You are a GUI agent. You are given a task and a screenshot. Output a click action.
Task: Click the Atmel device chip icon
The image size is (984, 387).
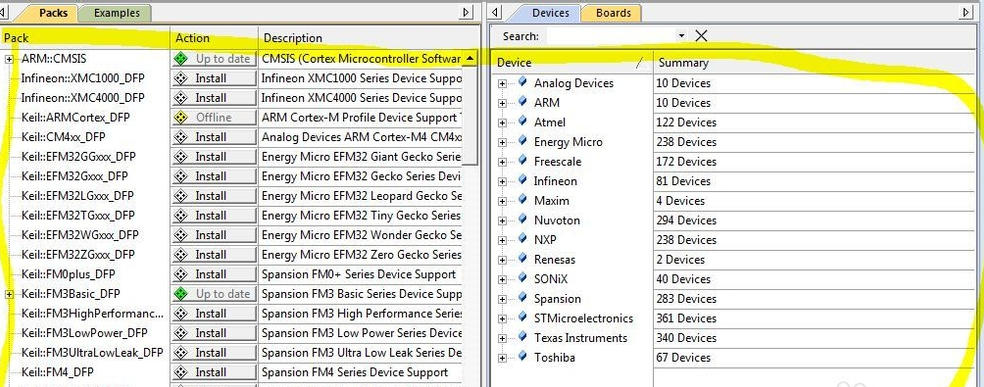tap(522, 122)
